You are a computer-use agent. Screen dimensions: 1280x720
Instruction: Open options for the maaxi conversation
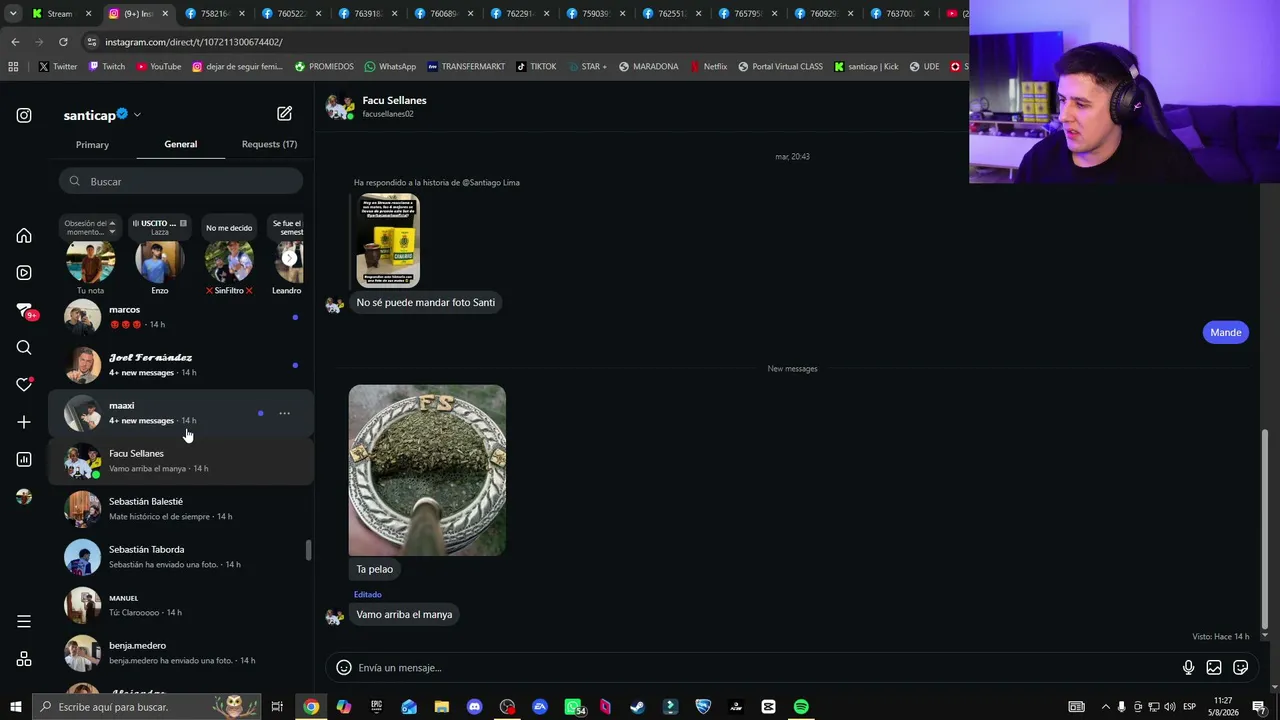tap(285, 413)
